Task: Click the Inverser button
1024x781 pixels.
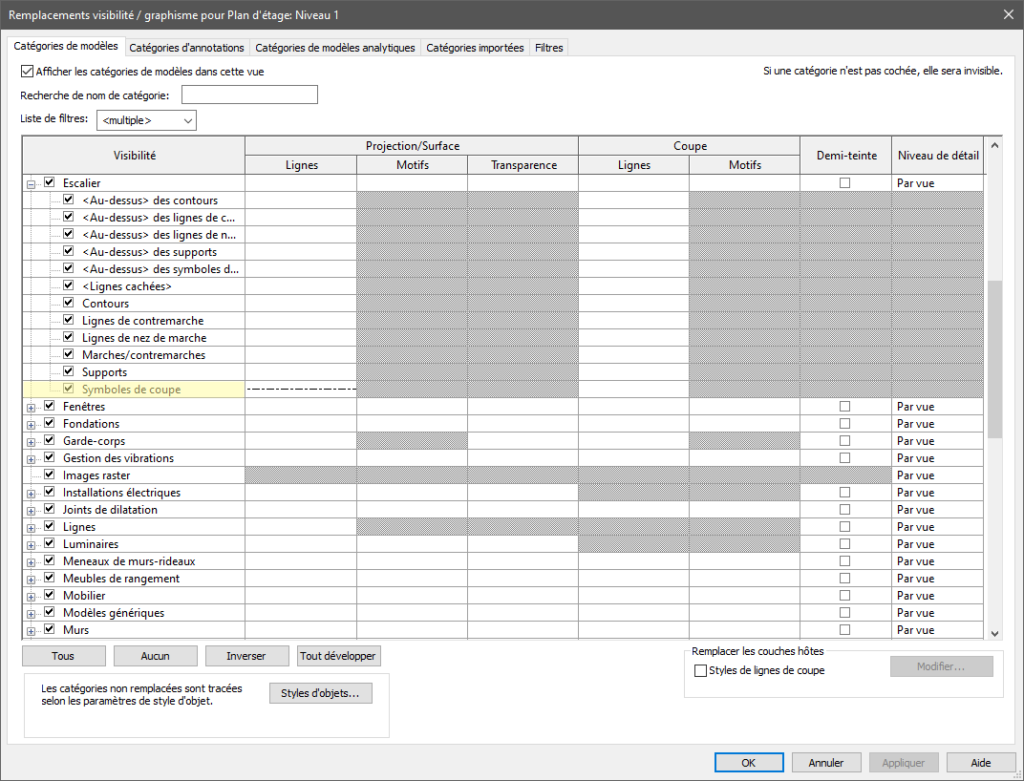Action: click(x=246, y=656)
